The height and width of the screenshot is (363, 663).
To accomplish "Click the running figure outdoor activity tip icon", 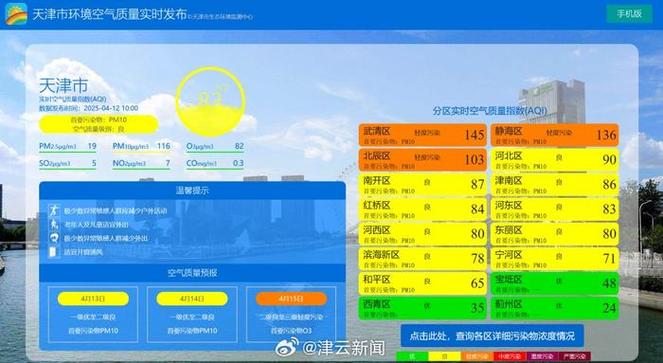I will [x=54, y=210].
